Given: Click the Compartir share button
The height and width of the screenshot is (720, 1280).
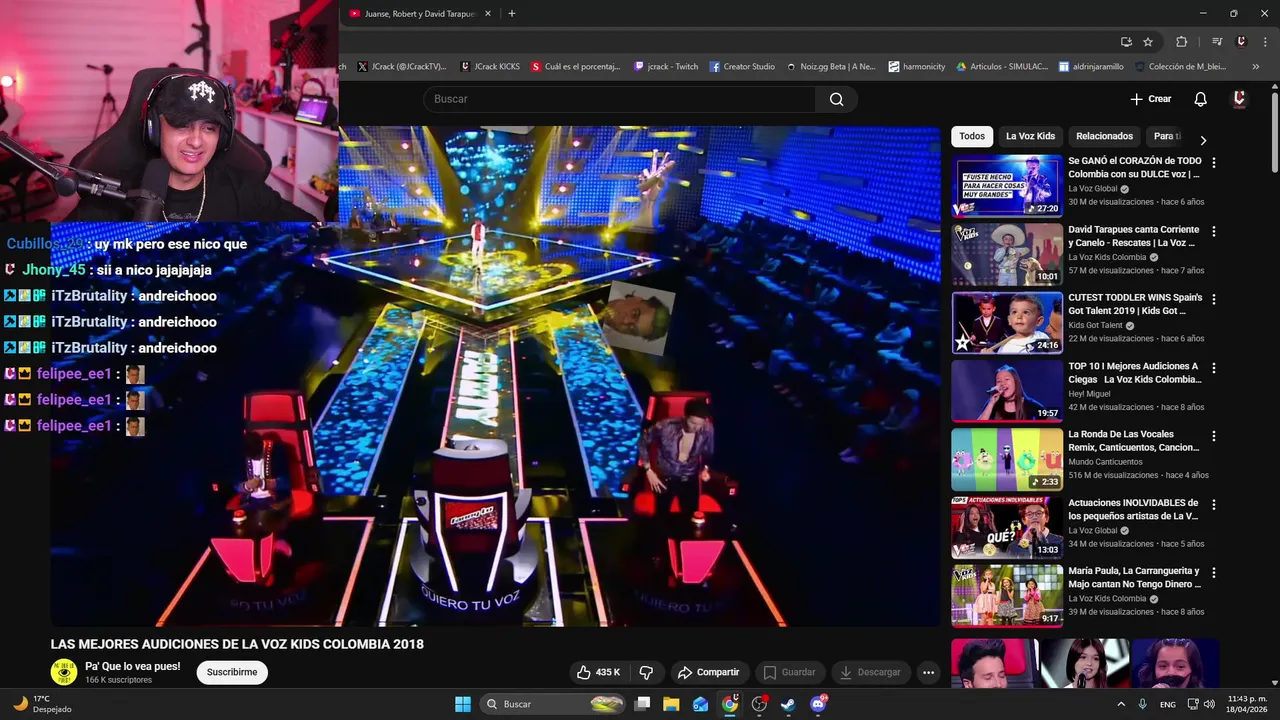Looking at the screenshot, I should [x=708, y=672].
